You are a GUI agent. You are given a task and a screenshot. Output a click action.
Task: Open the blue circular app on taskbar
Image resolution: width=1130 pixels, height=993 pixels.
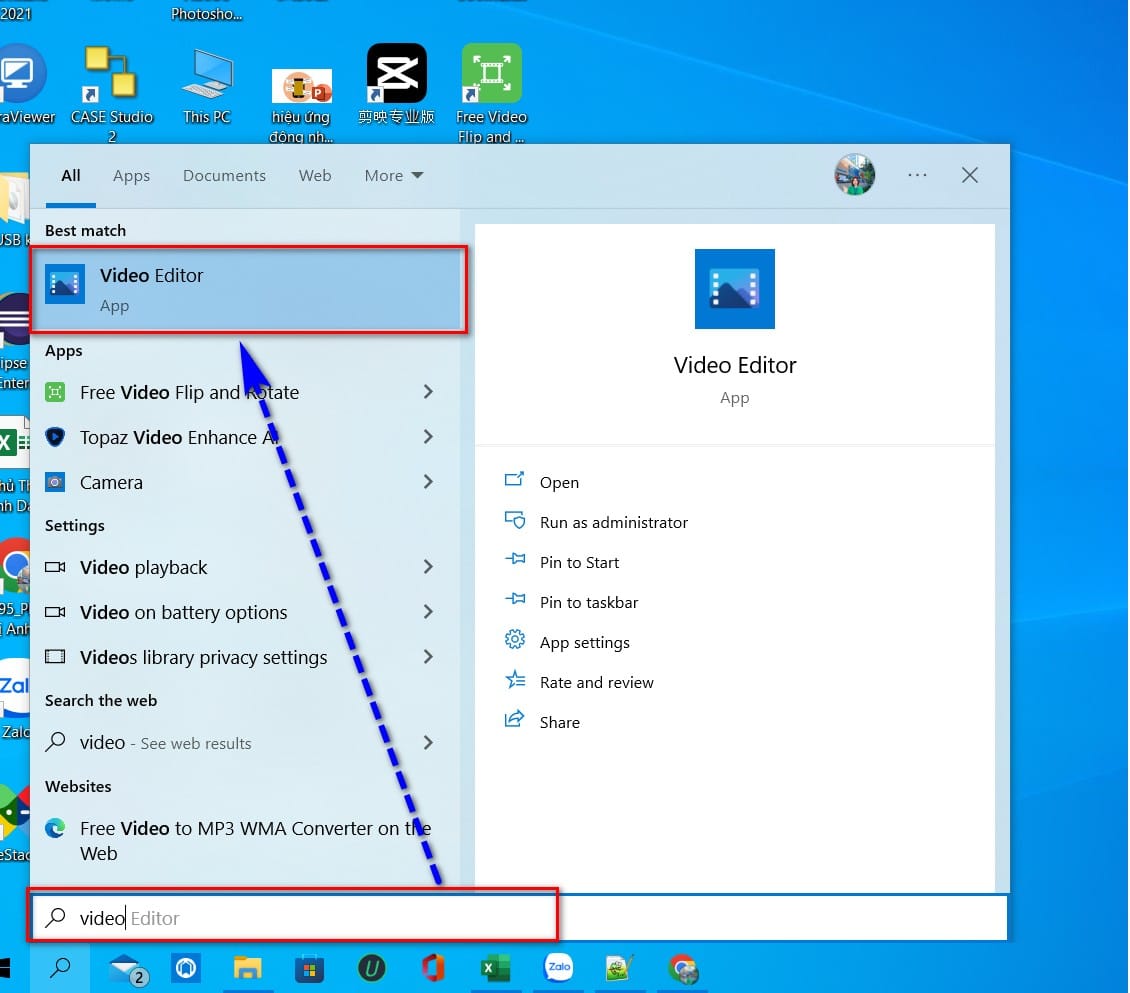[x=186, y=968]
